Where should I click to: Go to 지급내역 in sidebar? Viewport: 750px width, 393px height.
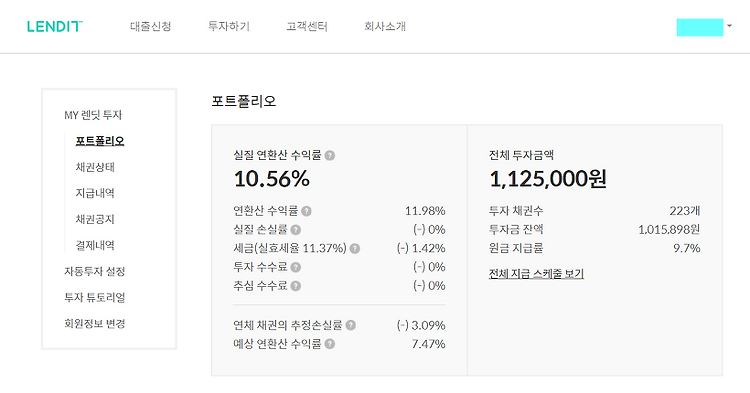coord(95,193)
